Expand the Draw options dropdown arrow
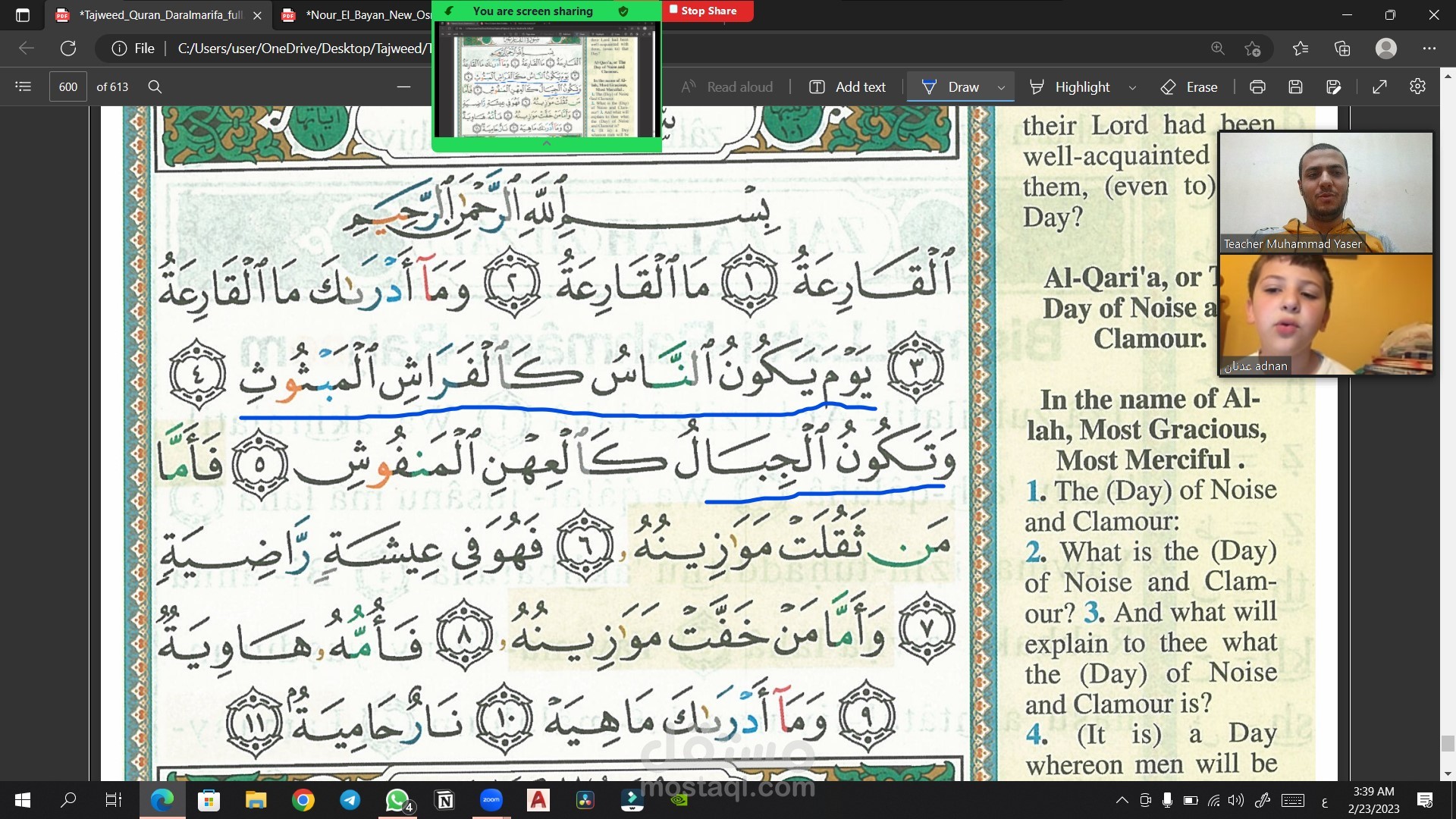Image resolution: width=1456 pixels, height=819 pixels. click(x=1001, y=87)
